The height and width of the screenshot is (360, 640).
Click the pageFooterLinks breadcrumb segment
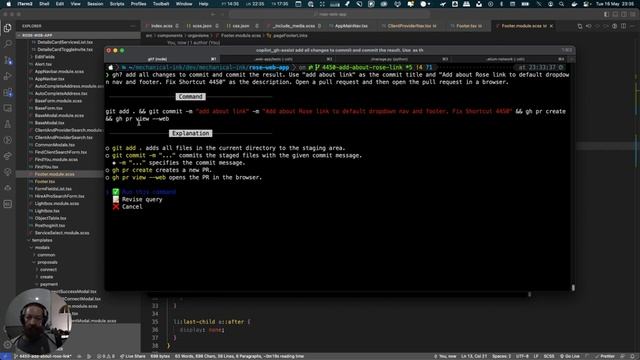click(290, 36)
